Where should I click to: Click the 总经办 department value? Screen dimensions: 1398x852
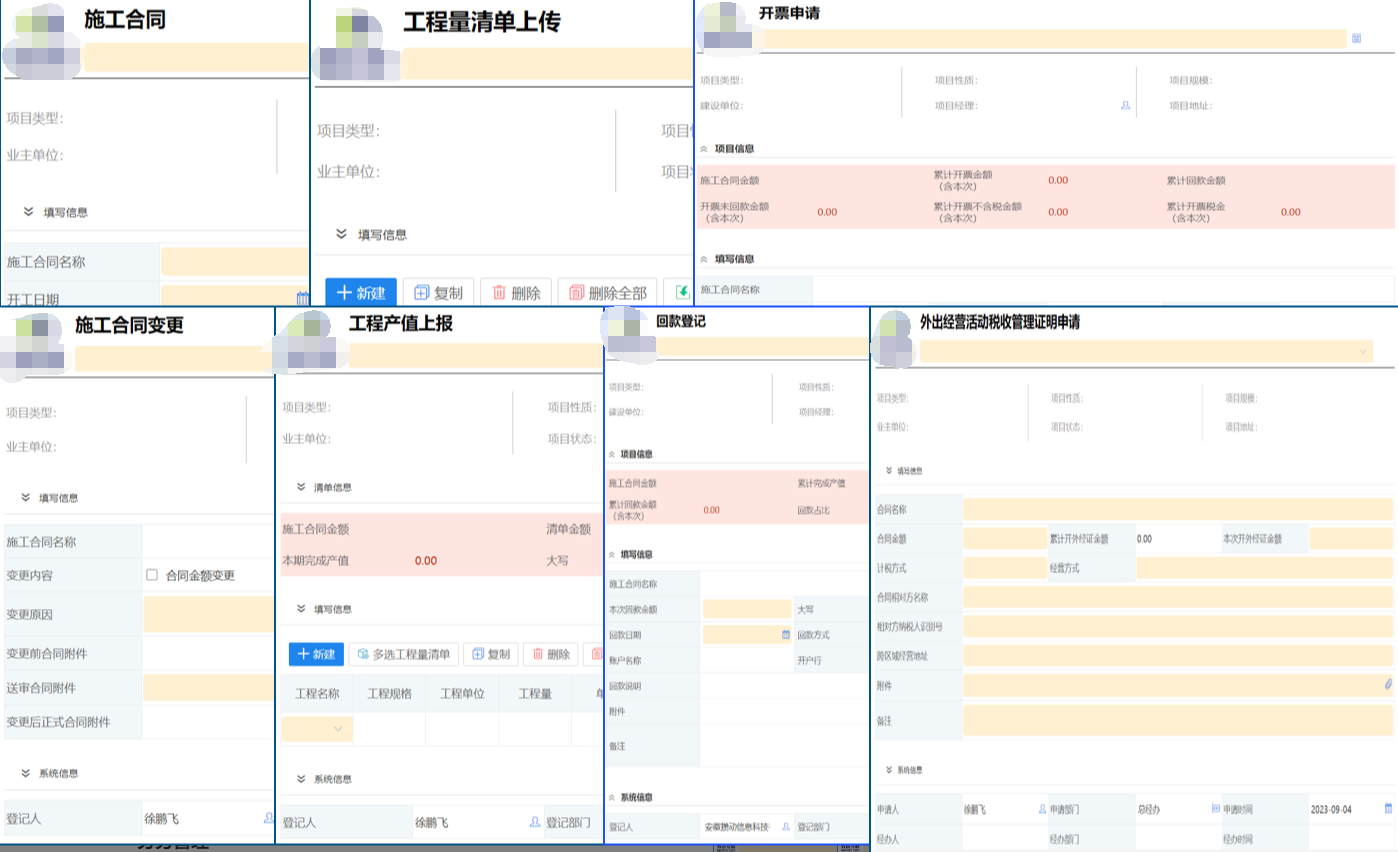(1150, 808)
